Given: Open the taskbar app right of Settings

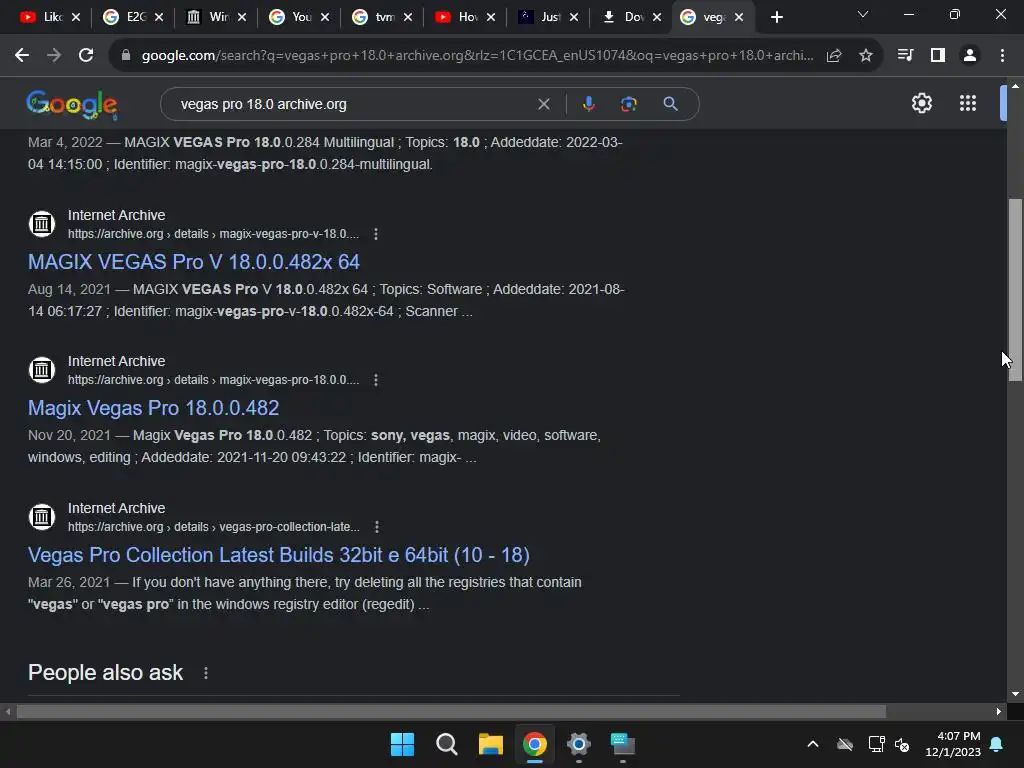Looking at the screenshot, I should click(x=622, y=744).
